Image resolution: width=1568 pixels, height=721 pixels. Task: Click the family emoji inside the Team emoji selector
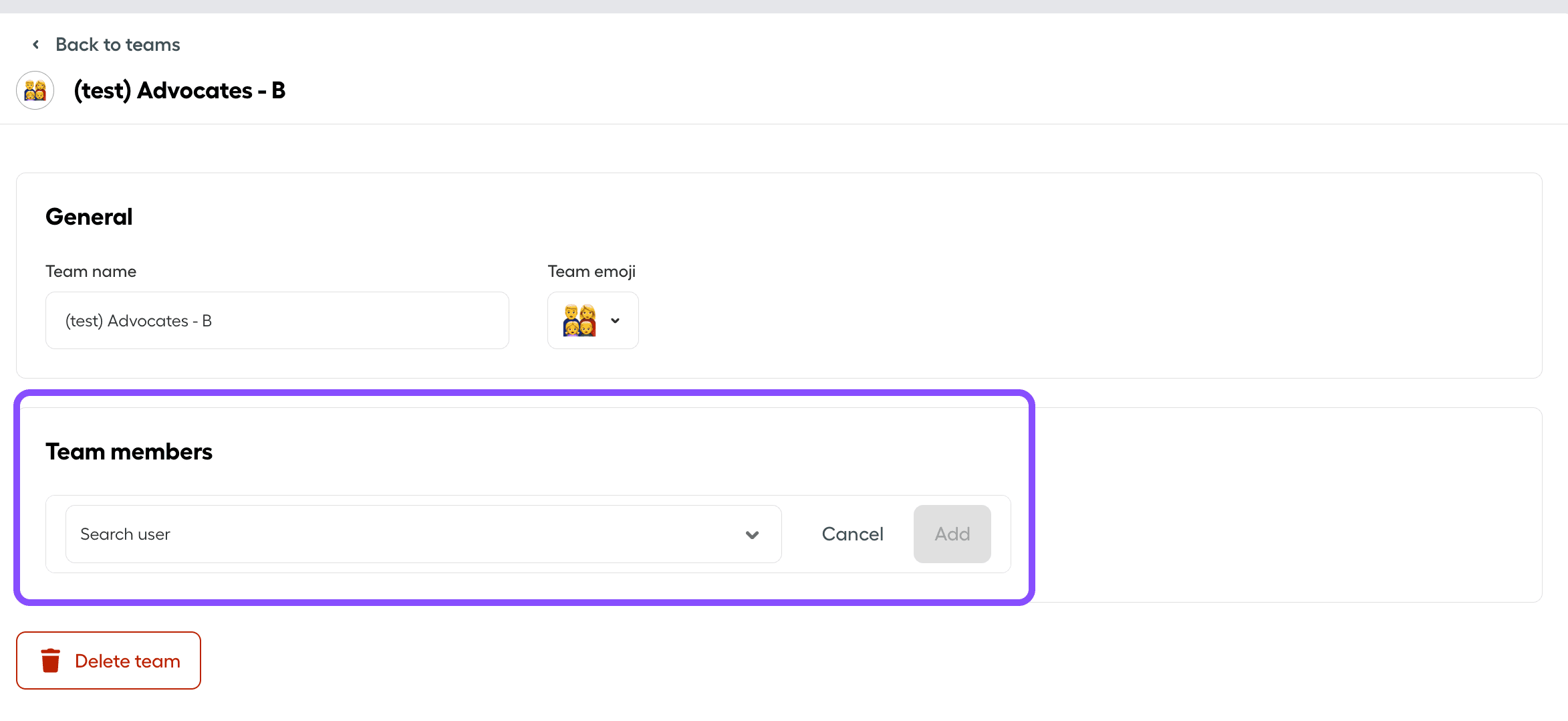click(x=579, y=320)
